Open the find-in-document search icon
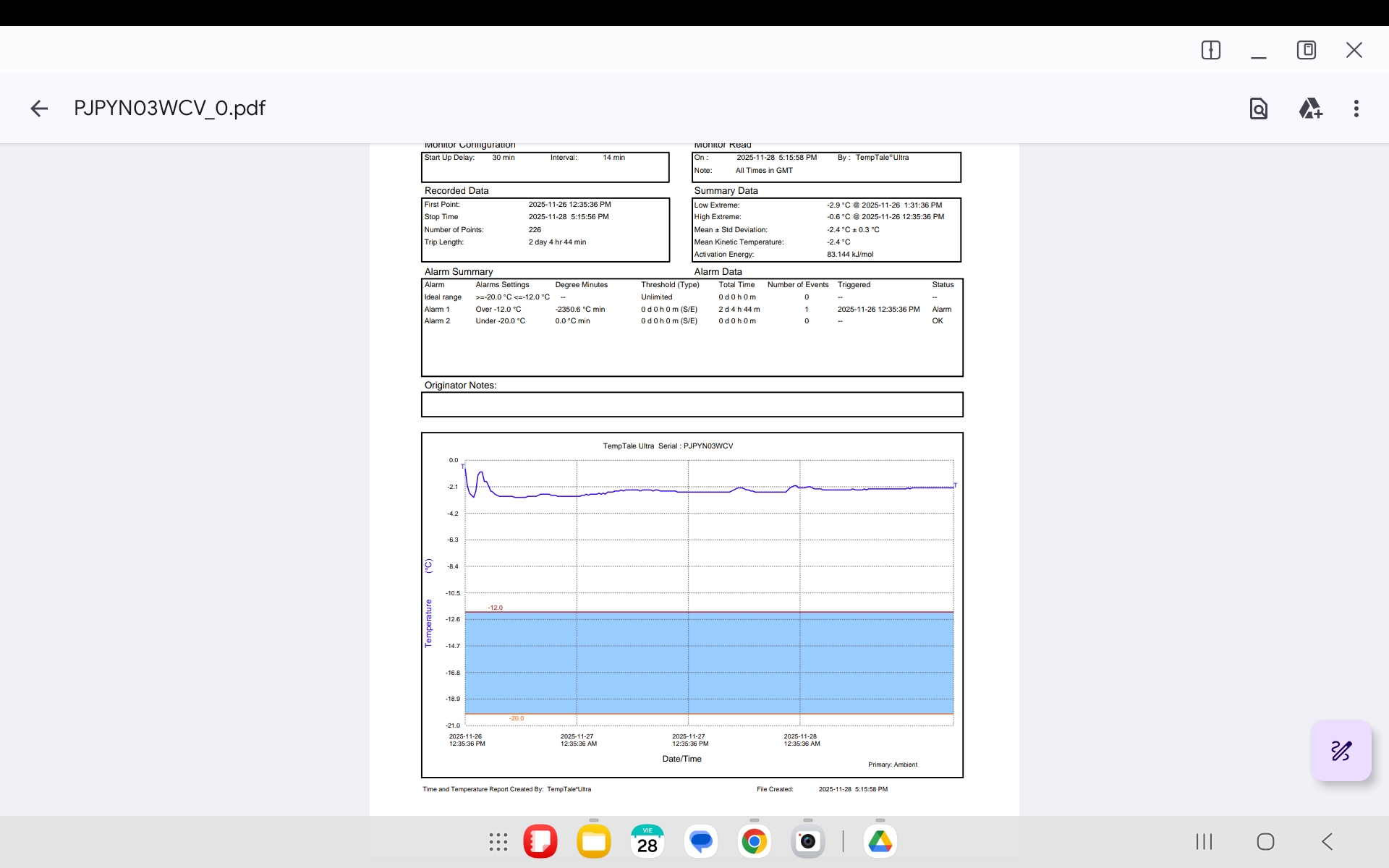The image size is (1389, 868). 1258,109
